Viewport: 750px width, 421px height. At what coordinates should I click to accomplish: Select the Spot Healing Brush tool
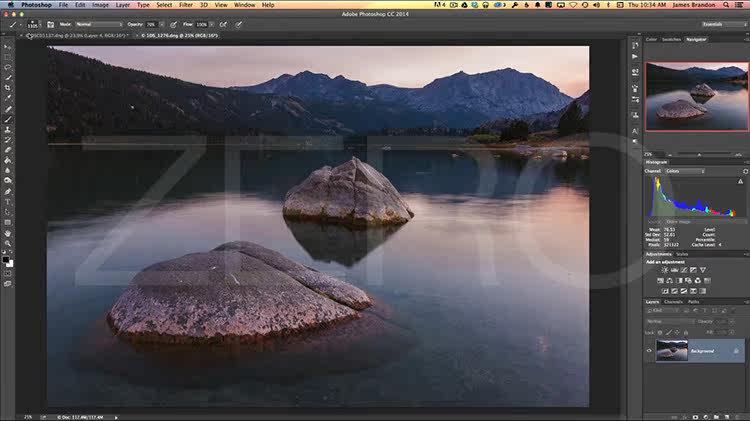click(8, 109)
